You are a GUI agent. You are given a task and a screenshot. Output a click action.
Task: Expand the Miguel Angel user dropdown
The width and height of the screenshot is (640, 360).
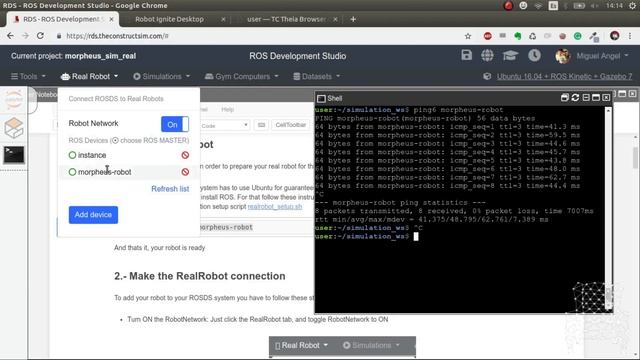602,56
